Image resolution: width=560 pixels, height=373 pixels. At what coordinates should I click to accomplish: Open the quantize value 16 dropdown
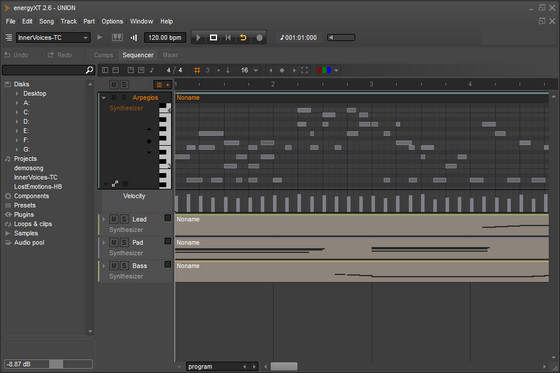click(x=249, y=70)
